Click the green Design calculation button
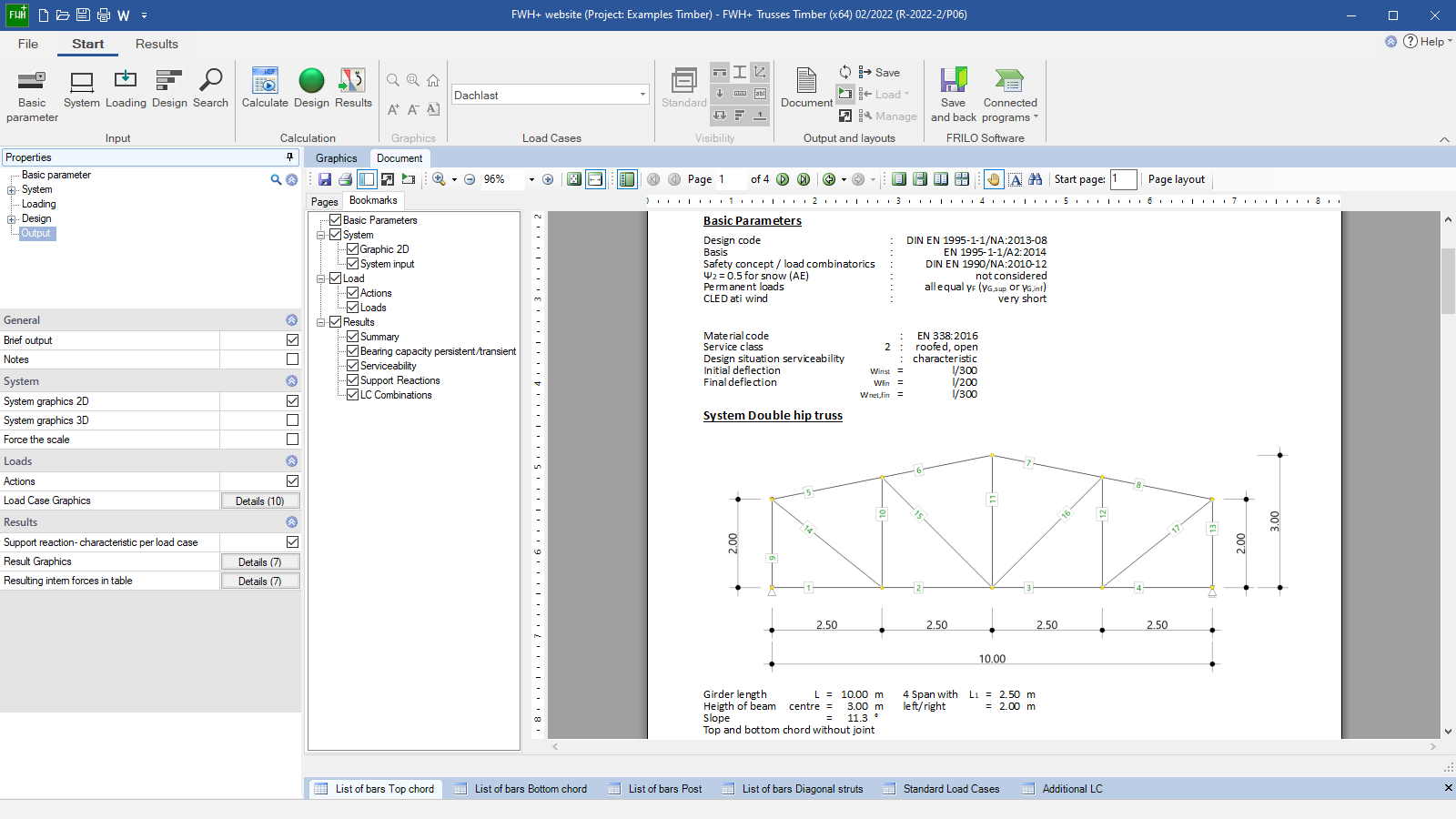 (x=311, y=88)
